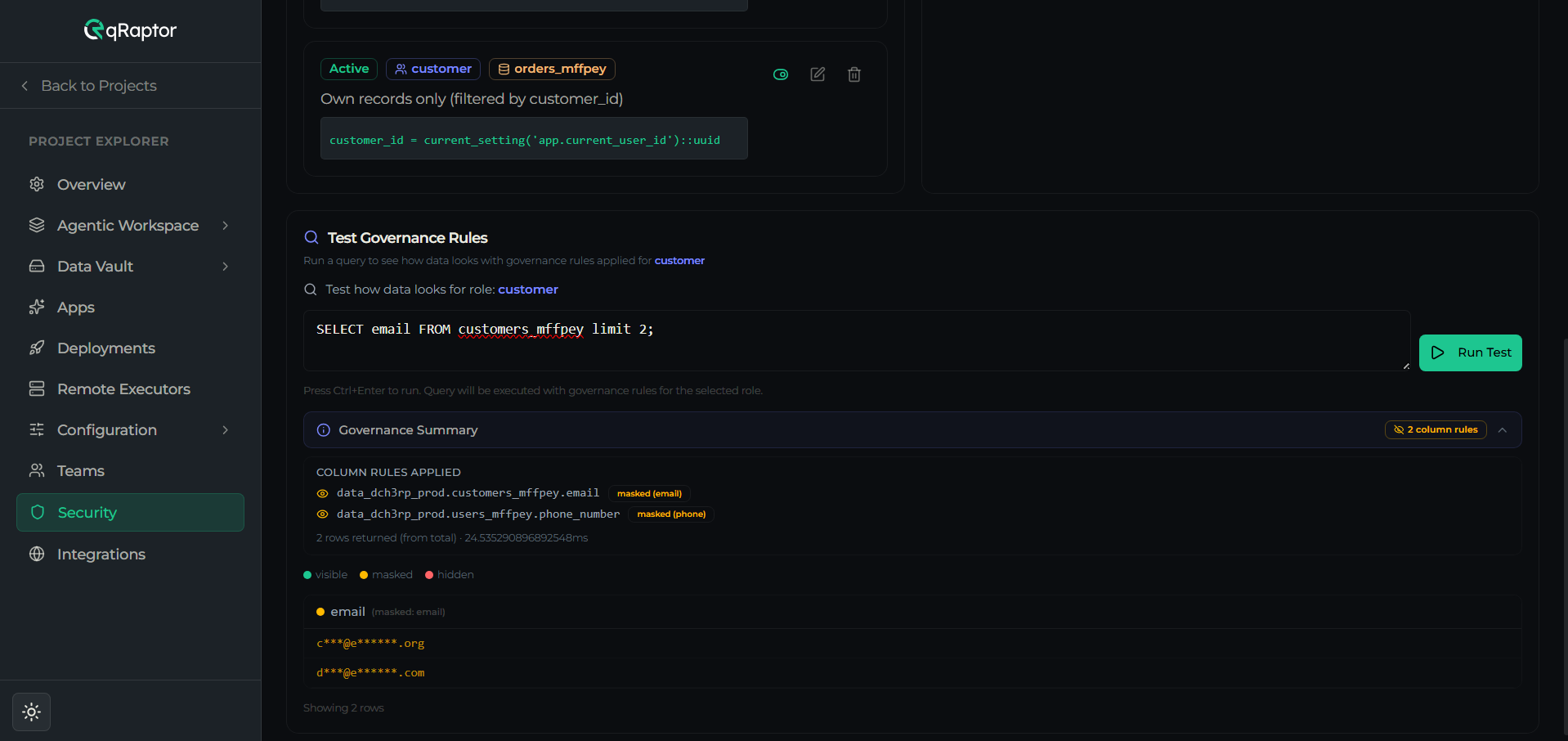Go back to Projects
Viewport: 1568px width, 741px height.
88,86
